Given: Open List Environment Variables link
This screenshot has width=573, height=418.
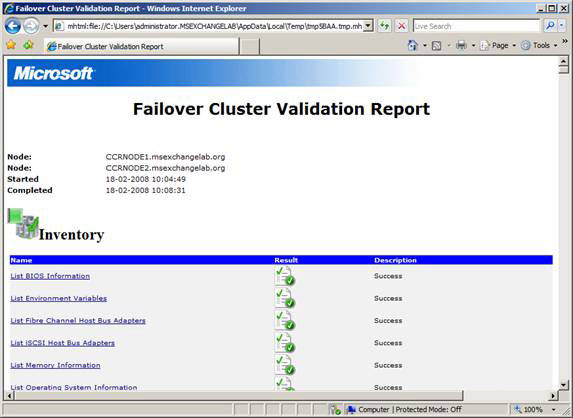Looking at the screenshot, I should 58,298.
